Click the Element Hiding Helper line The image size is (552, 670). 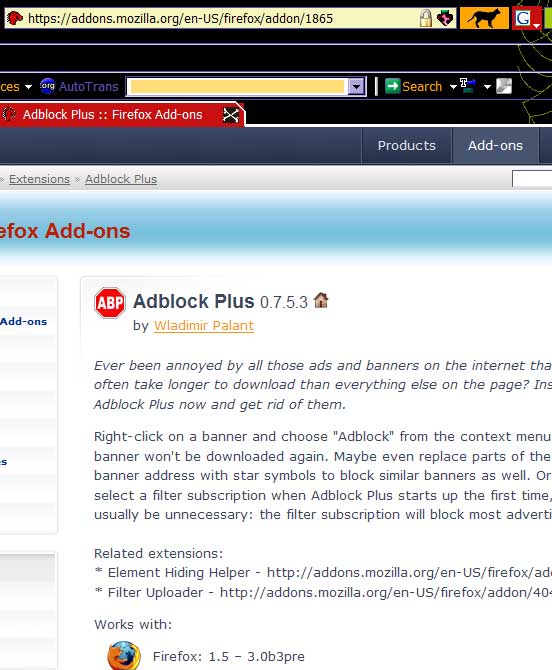click(x=323, y=573)
